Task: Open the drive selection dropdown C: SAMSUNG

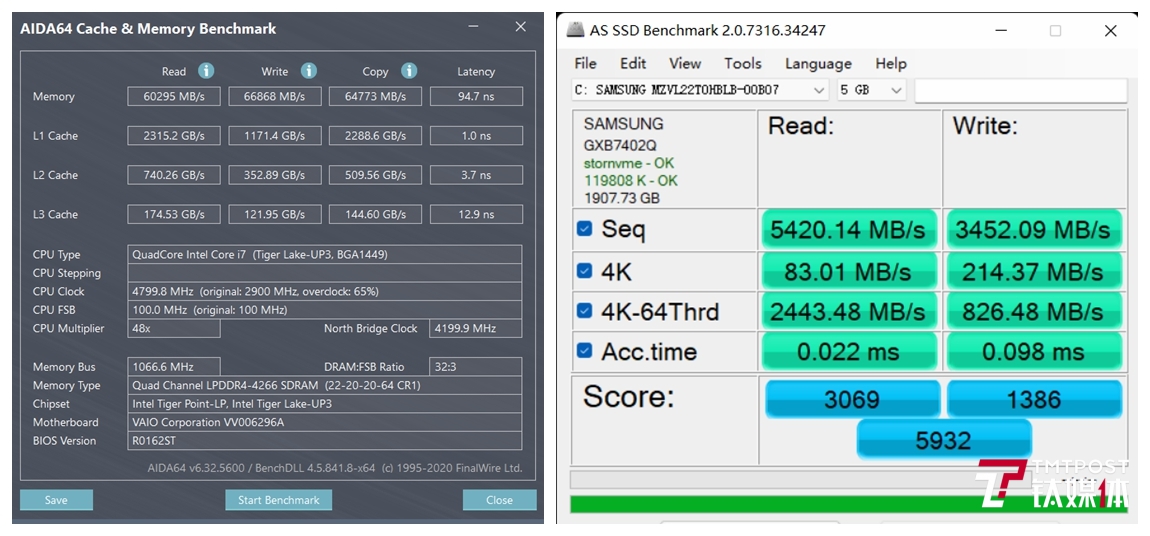Action: [700, 90]
